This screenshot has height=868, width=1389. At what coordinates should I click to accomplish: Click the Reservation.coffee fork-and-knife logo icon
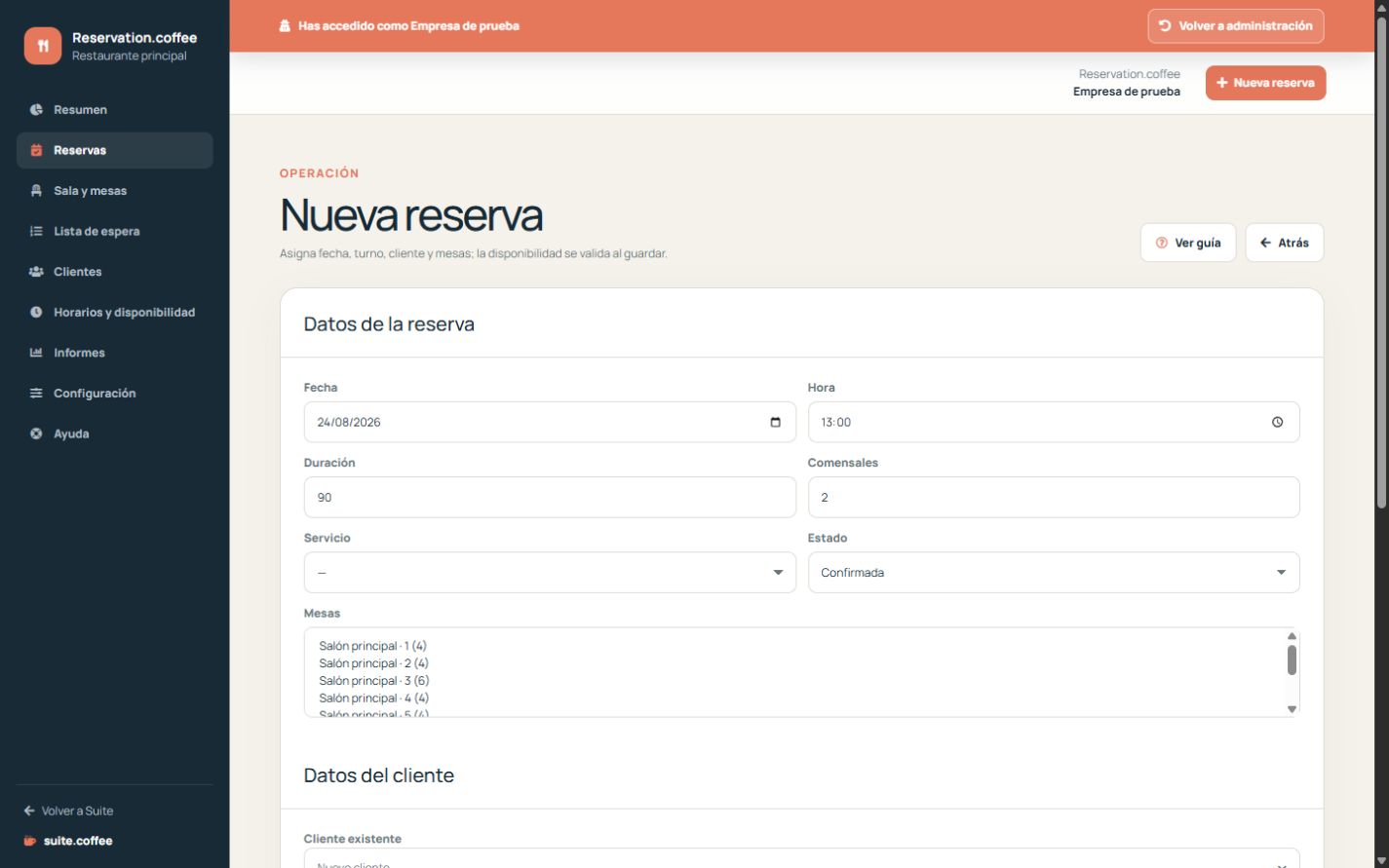coord(43,46)
